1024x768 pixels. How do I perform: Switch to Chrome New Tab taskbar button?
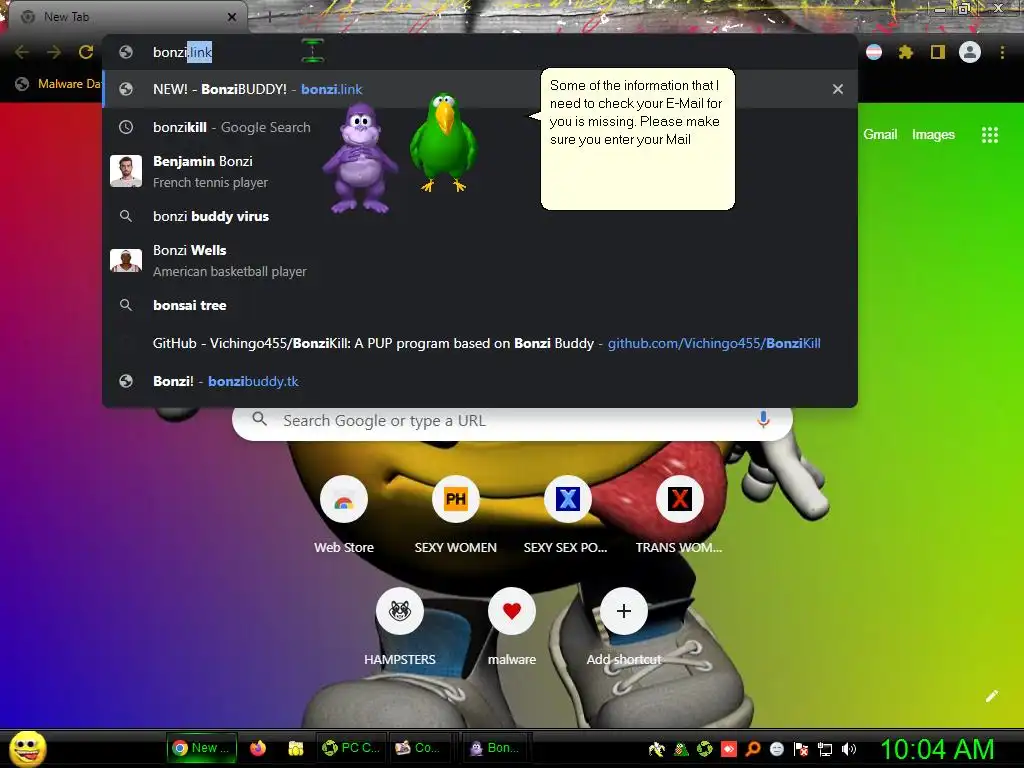pos(201,748)
